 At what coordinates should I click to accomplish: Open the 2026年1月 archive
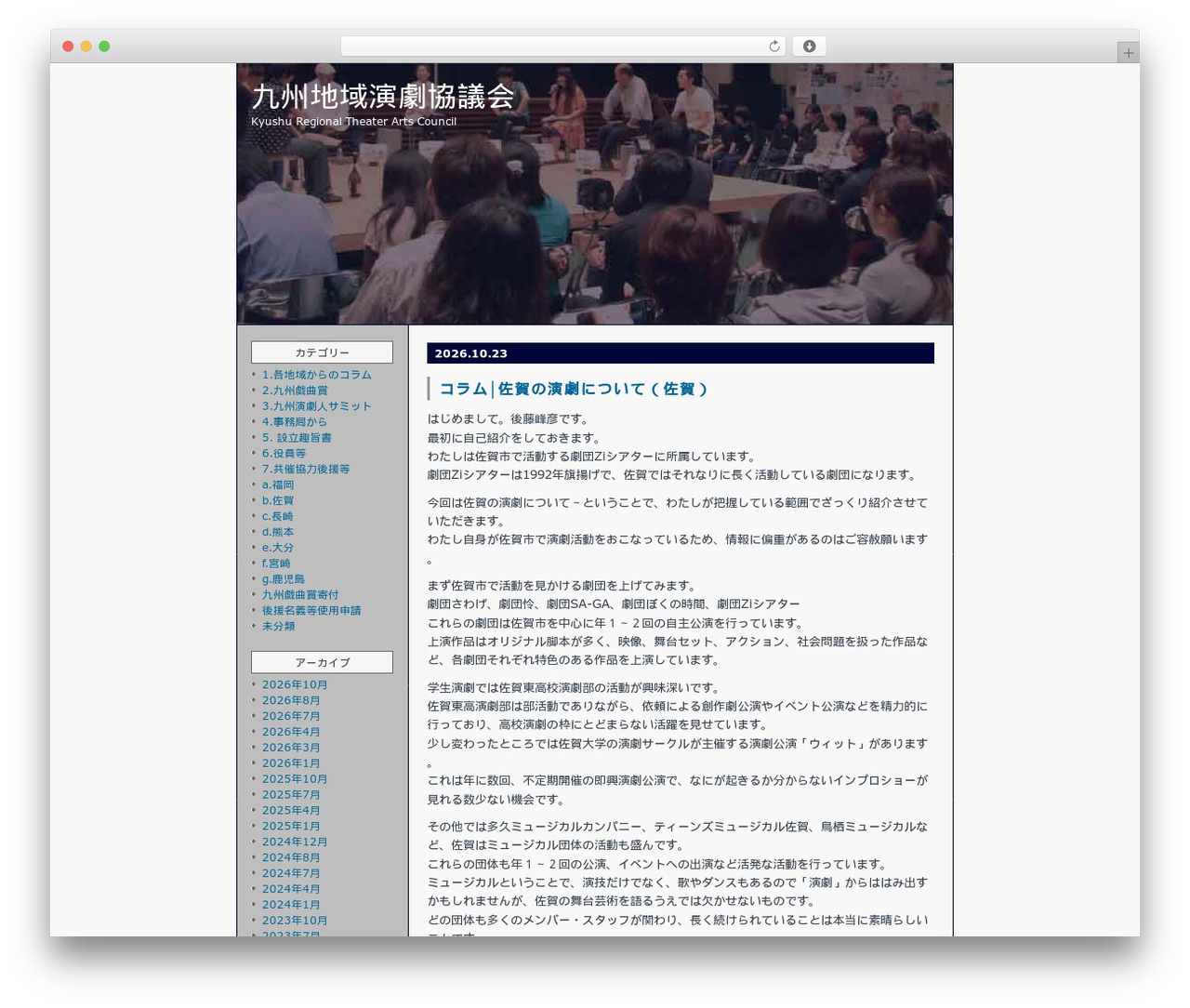[x=291, y=764]
